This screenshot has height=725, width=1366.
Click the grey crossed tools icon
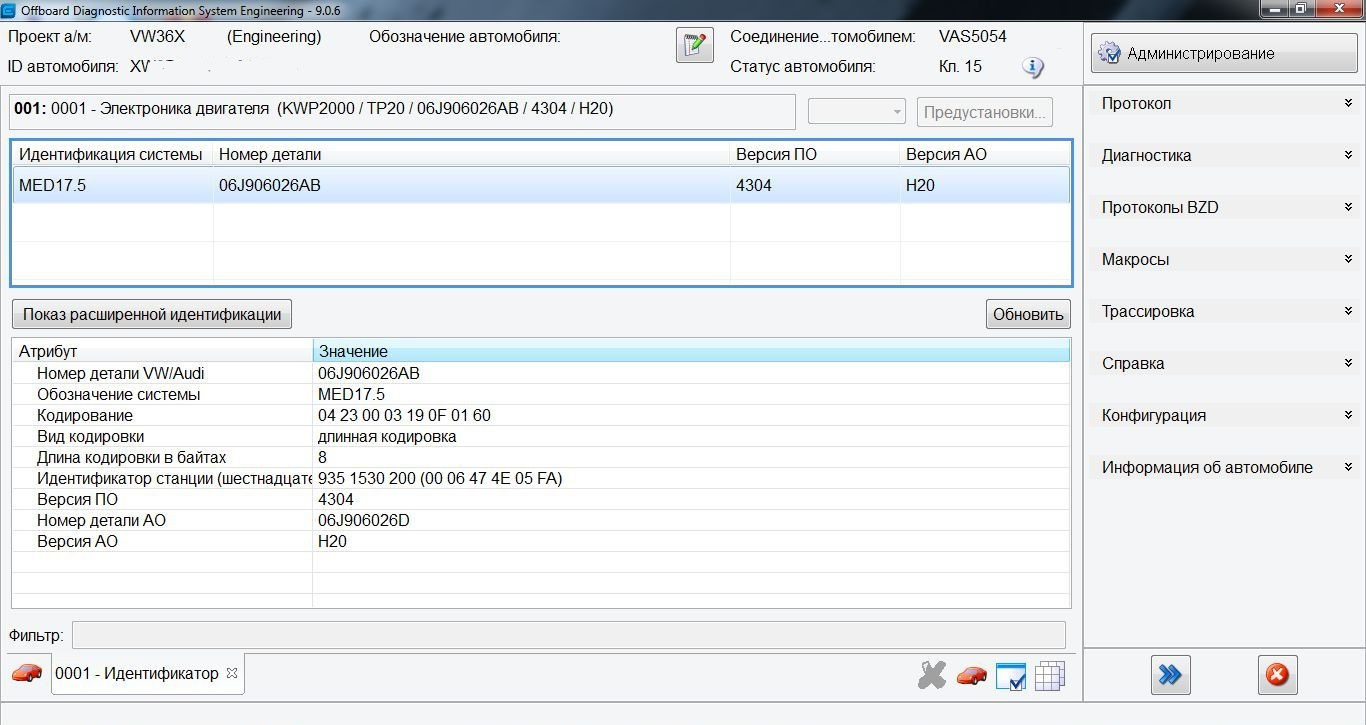(x=931, y=676)
